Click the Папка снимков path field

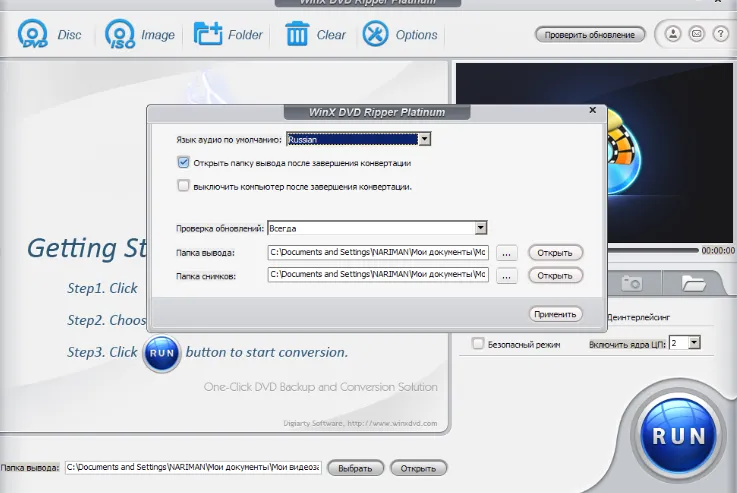point(378,274)
